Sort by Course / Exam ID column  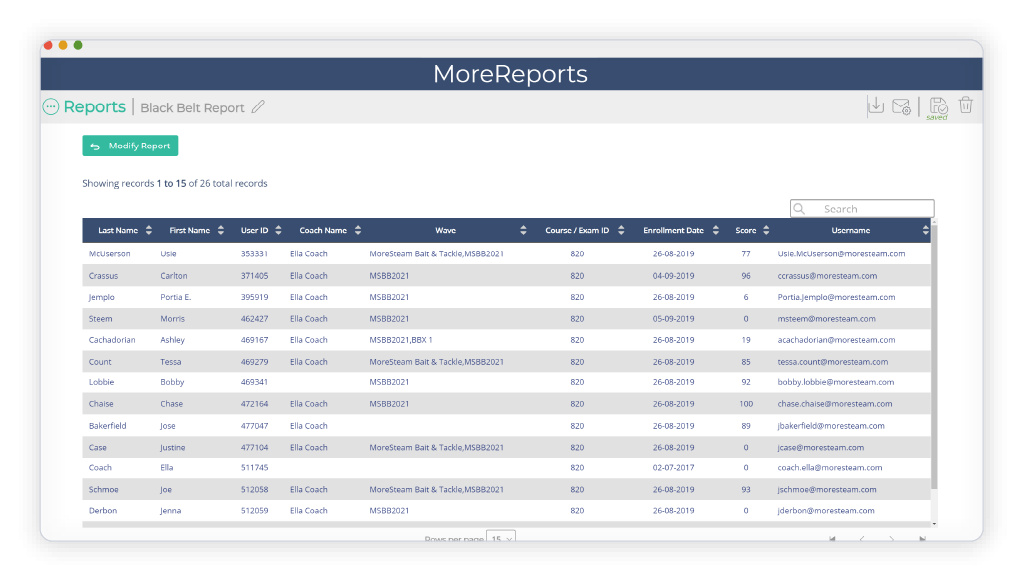coord(621,230)
